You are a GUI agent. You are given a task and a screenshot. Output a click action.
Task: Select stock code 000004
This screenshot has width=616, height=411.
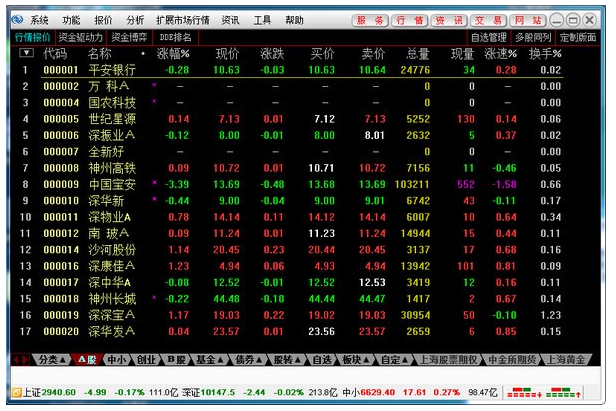pos(61,103)
